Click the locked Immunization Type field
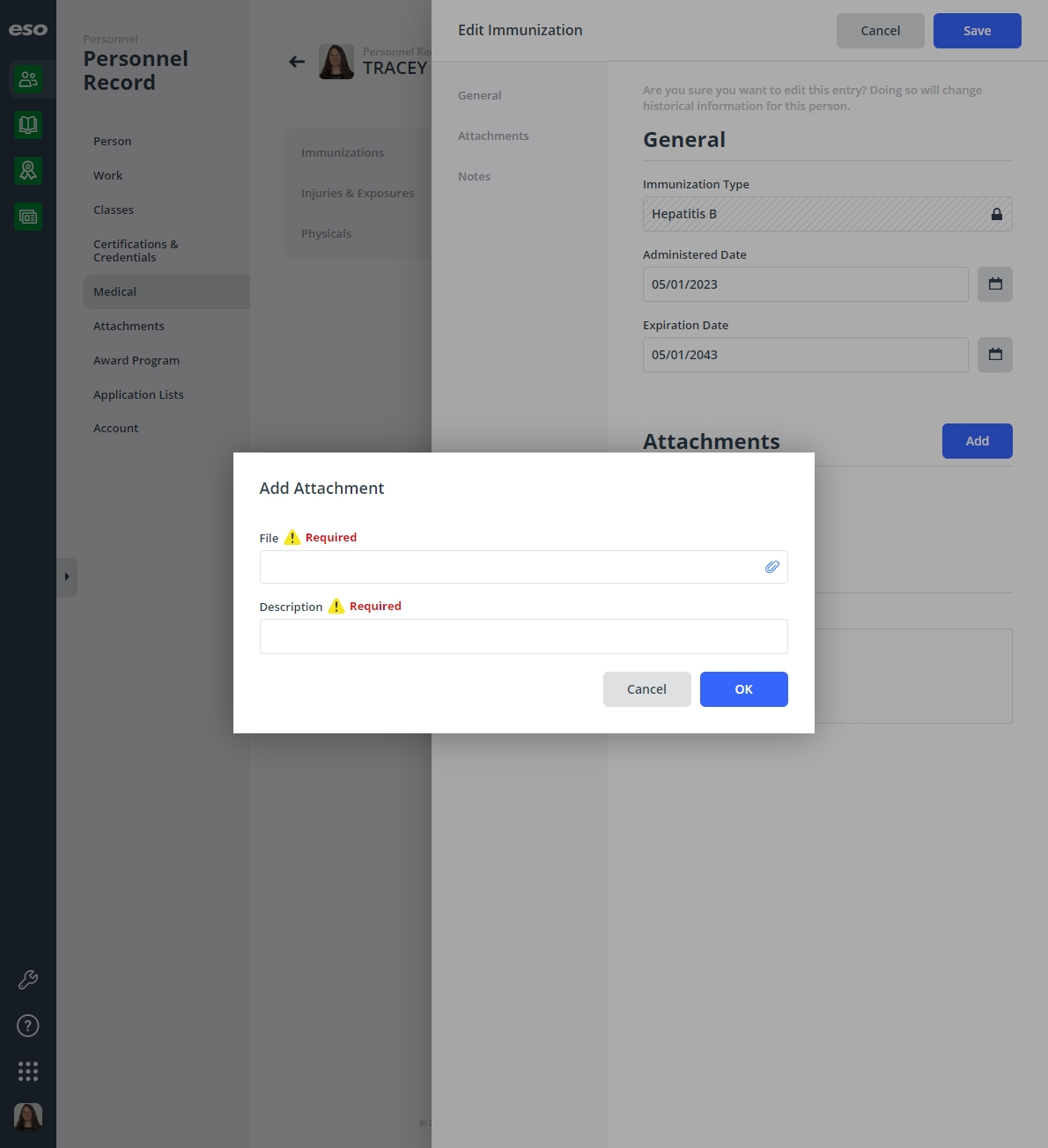 point(827,214)
